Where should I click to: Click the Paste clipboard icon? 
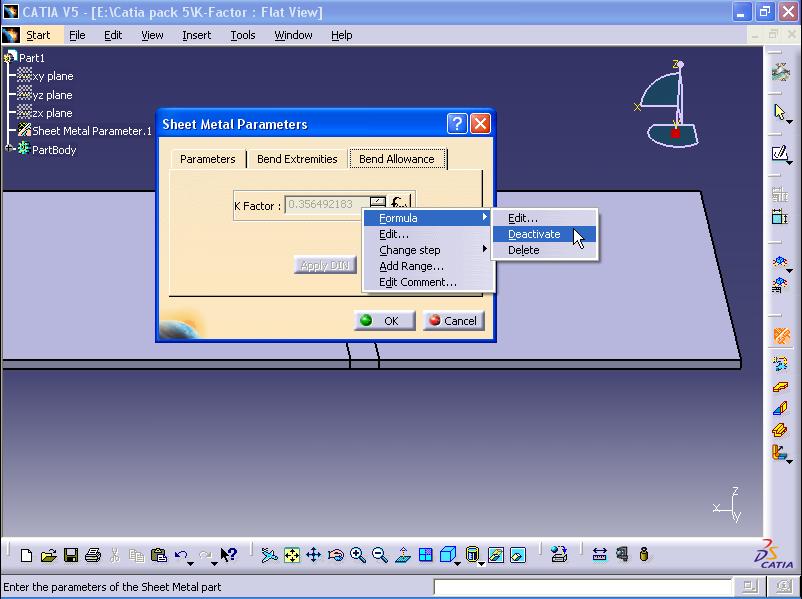159,555
